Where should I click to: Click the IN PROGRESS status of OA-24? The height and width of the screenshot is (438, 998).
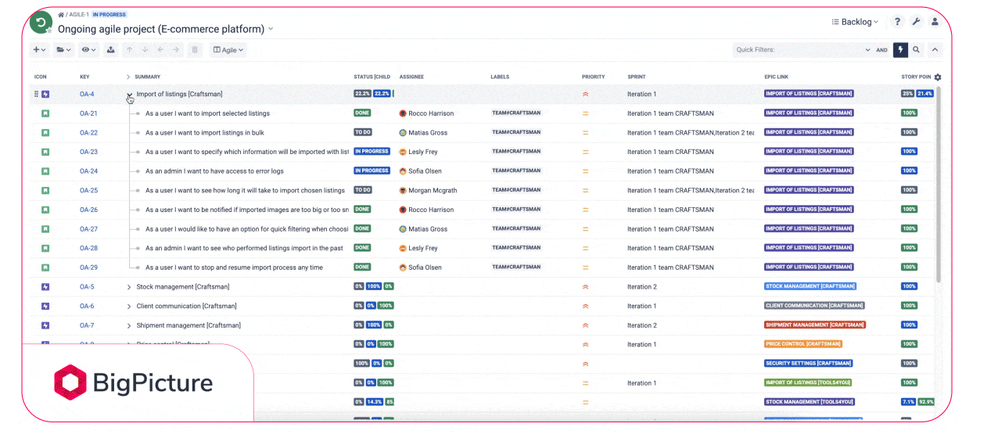(372, 171)
